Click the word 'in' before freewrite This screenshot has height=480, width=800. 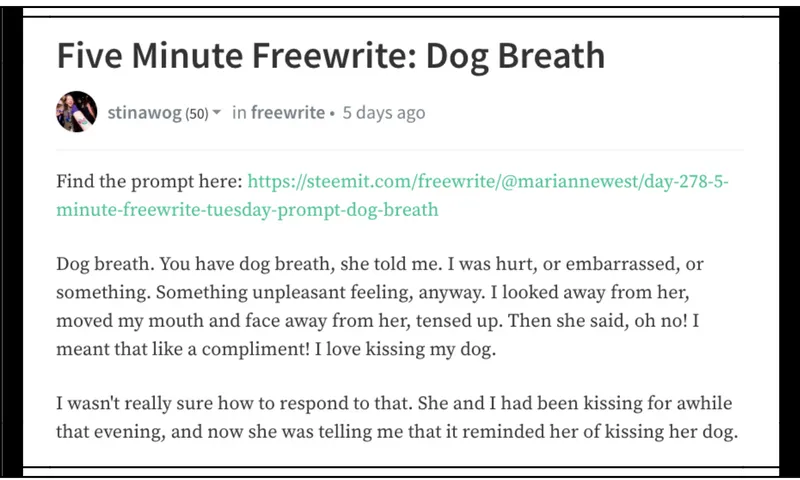click(239, 112)
